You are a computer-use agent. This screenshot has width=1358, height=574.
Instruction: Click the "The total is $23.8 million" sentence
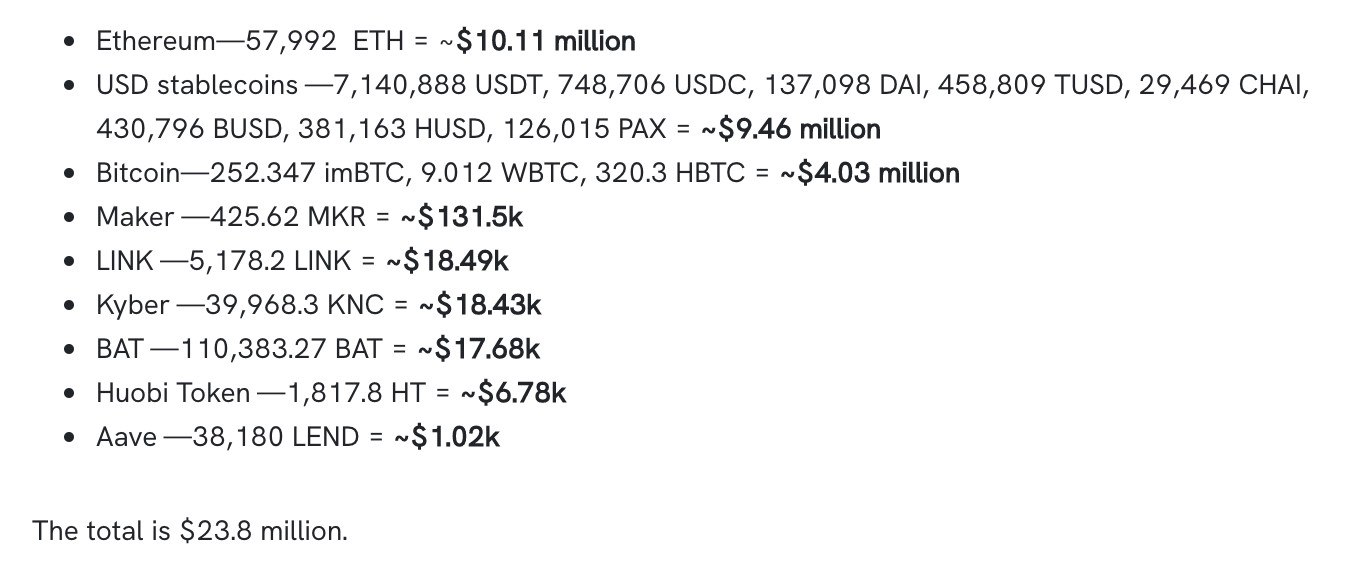point(190,530)
